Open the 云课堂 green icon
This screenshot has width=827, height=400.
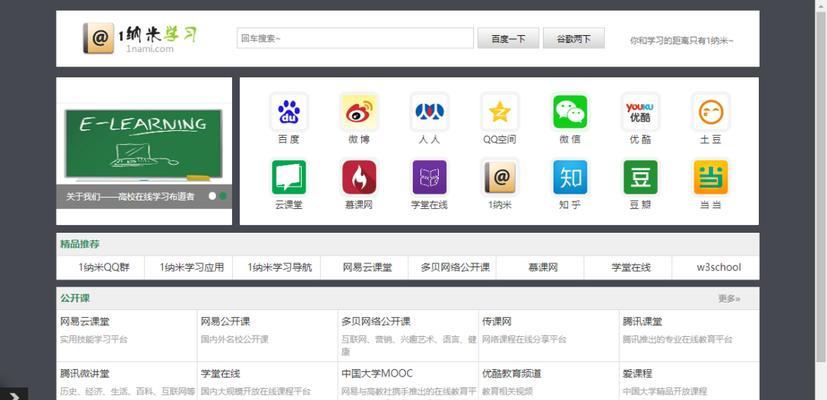[x=289, y=177]
